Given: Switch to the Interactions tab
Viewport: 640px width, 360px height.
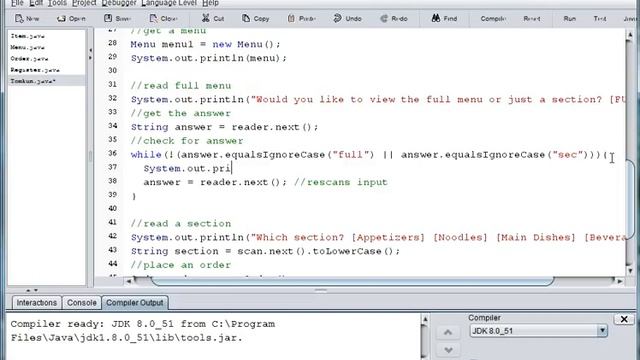Looking at the screenshot, I should 36,303.
